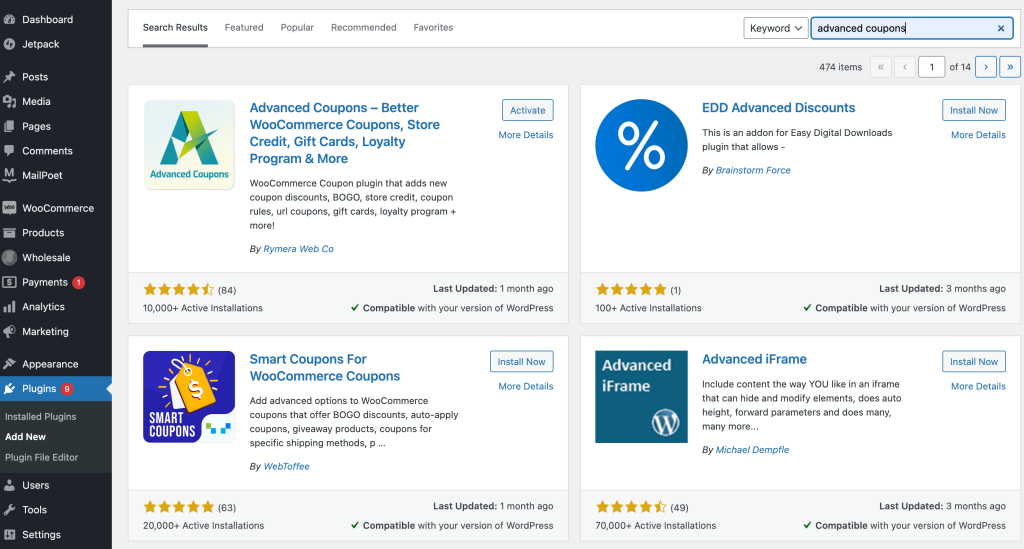
Task: Click the Advanced iFrame thumbnail image
Action: click(641, 397)
